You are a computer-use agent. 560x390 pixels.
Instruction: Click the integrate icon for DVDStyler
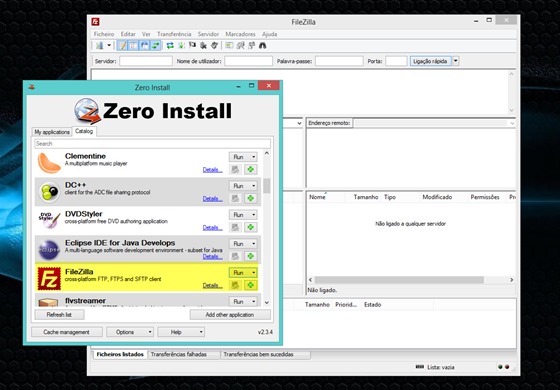tap(235, 227)
